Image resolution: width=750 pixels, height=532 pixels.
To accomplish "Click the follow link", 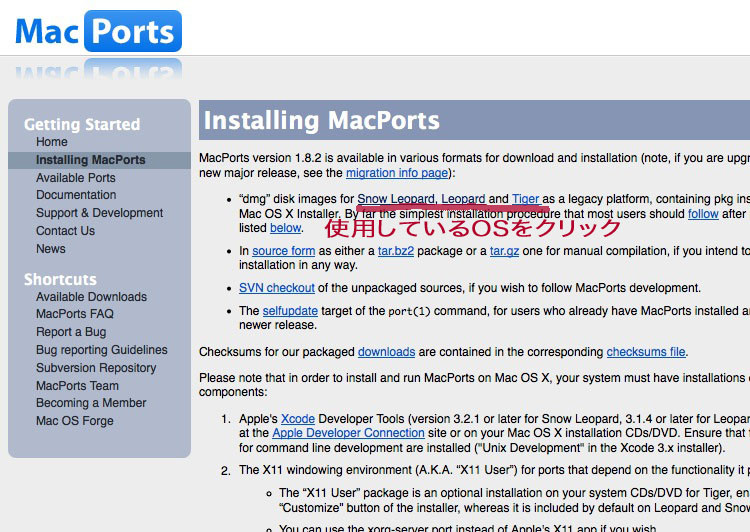I will 703,214.
